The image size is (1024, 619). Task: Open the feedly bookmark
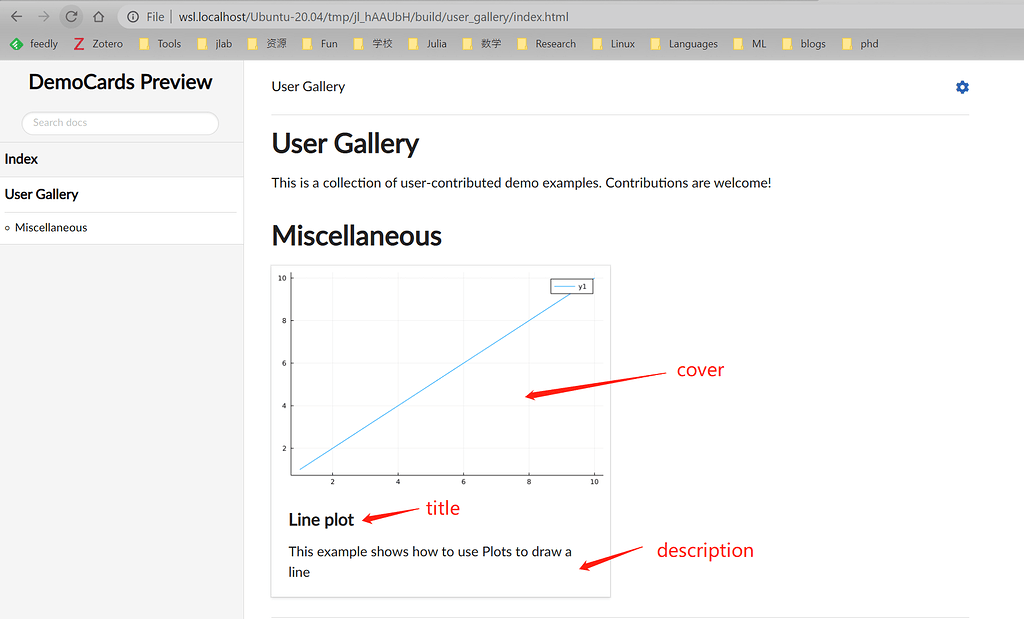point(33,43)
